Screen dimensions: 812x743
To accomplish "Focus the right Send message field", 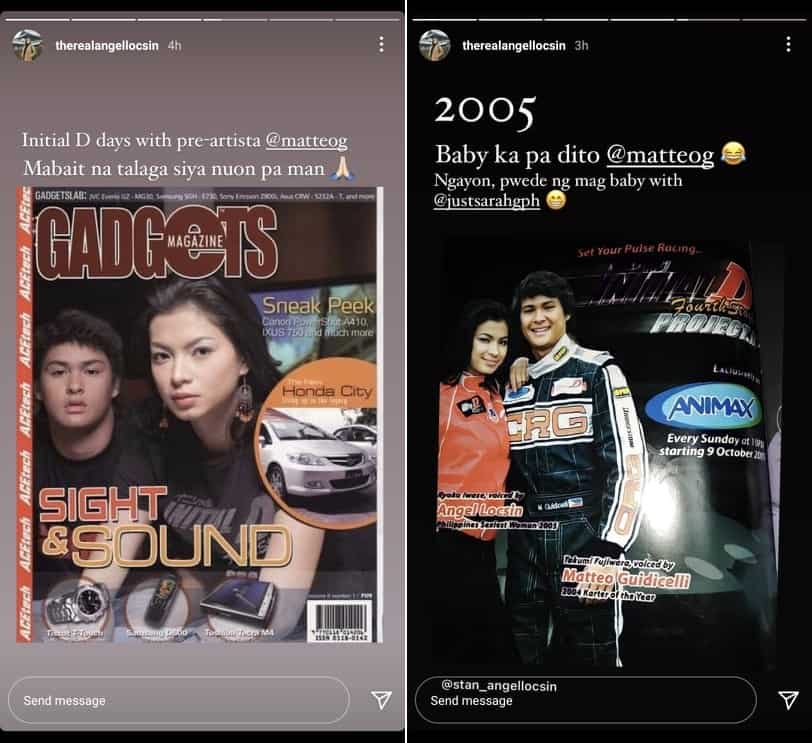I will 585,700.
